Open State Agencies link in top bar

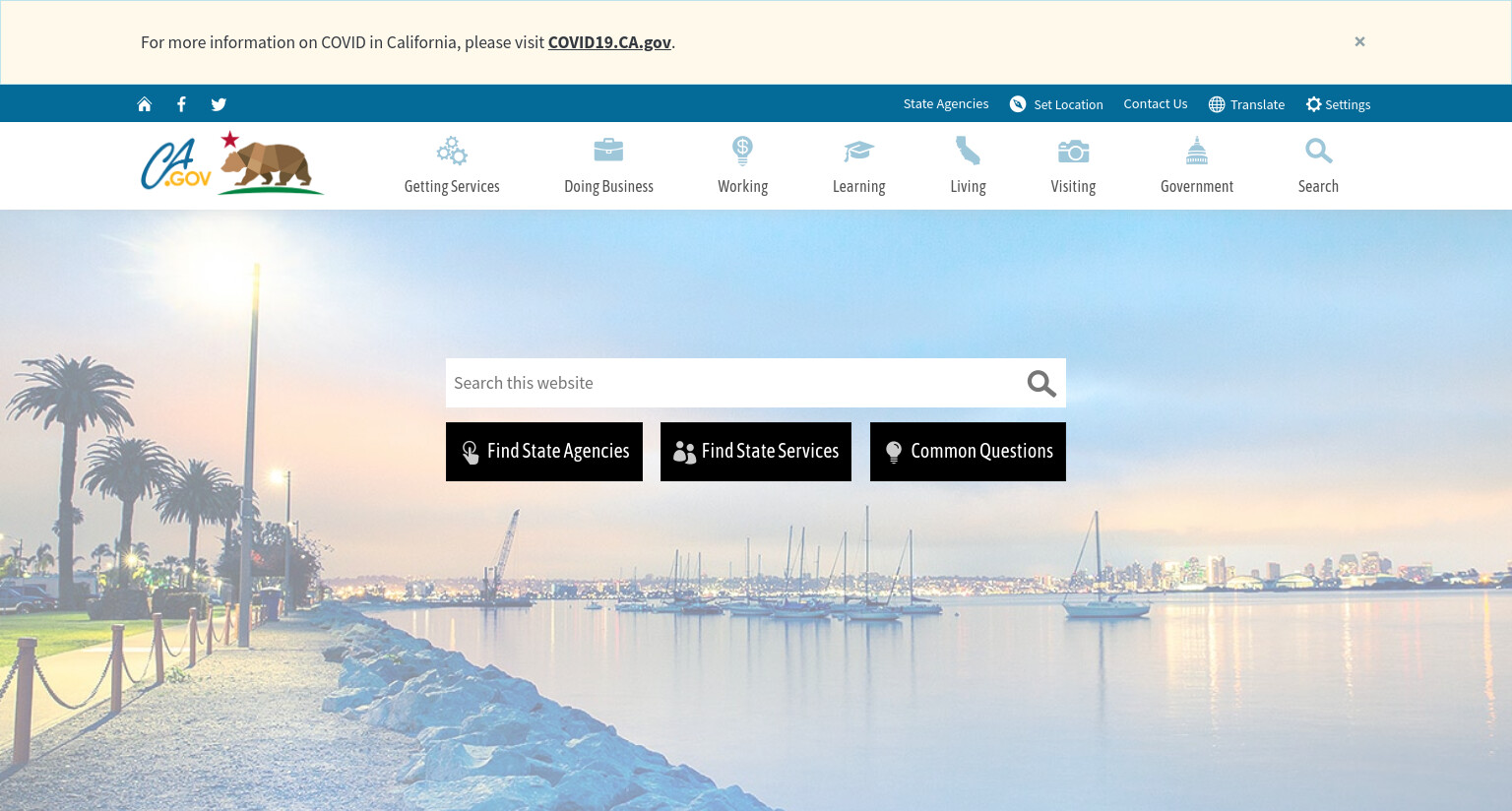click(946, 103)
